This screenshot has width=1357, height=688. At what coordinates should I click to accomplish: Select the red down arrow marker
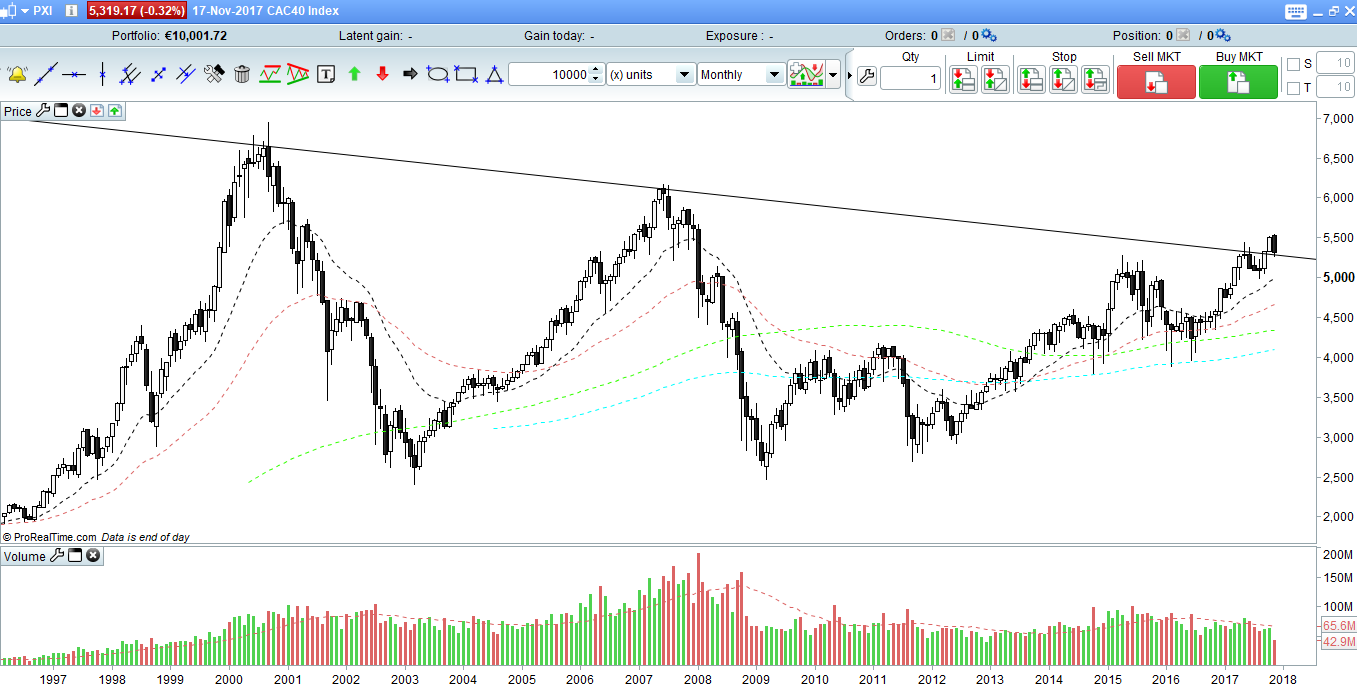click(x=382, y=74)
